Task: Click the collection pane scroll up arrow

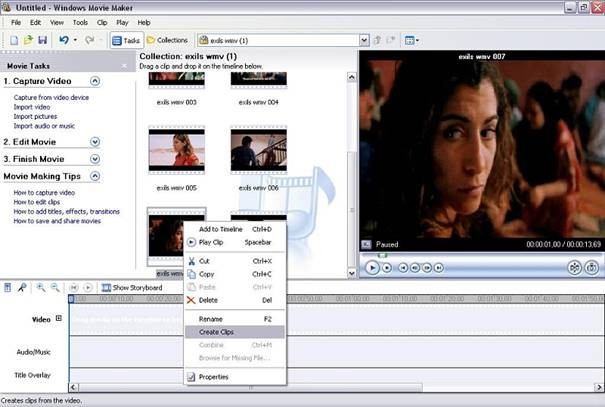Action: point(352,77)
